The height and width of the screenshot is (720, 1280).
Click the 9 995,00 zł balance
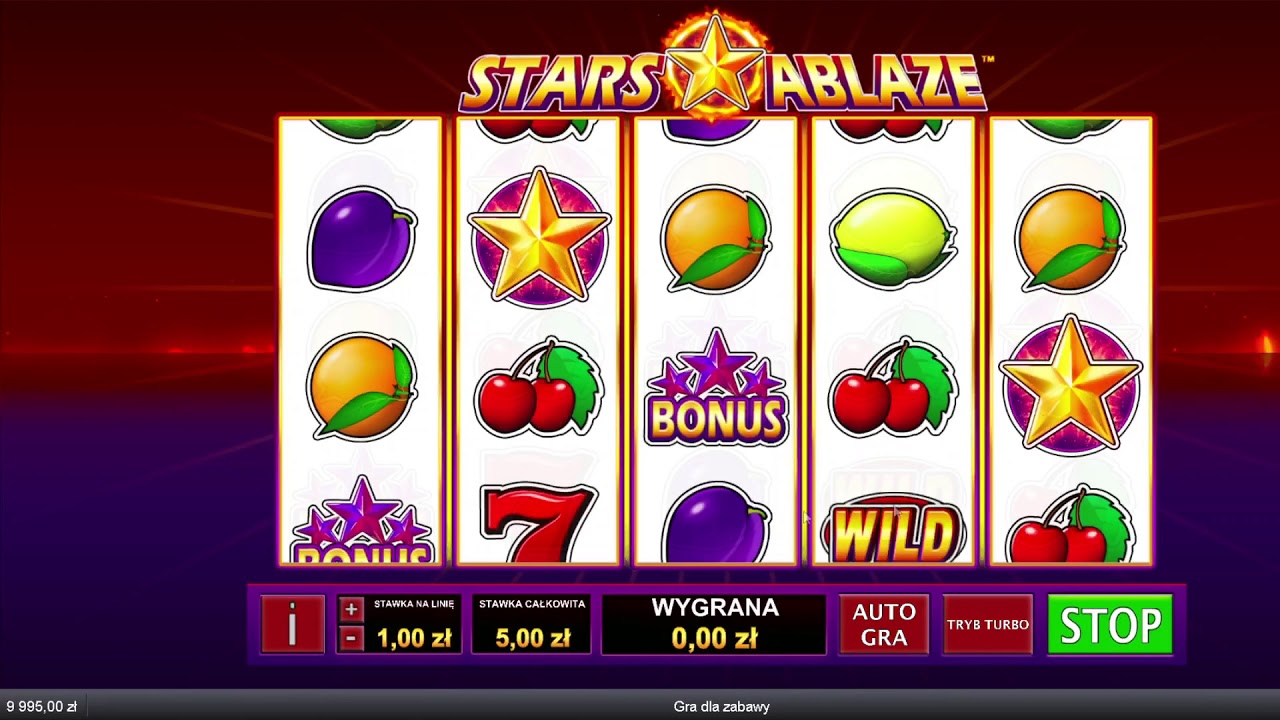[x=41, y=707]
